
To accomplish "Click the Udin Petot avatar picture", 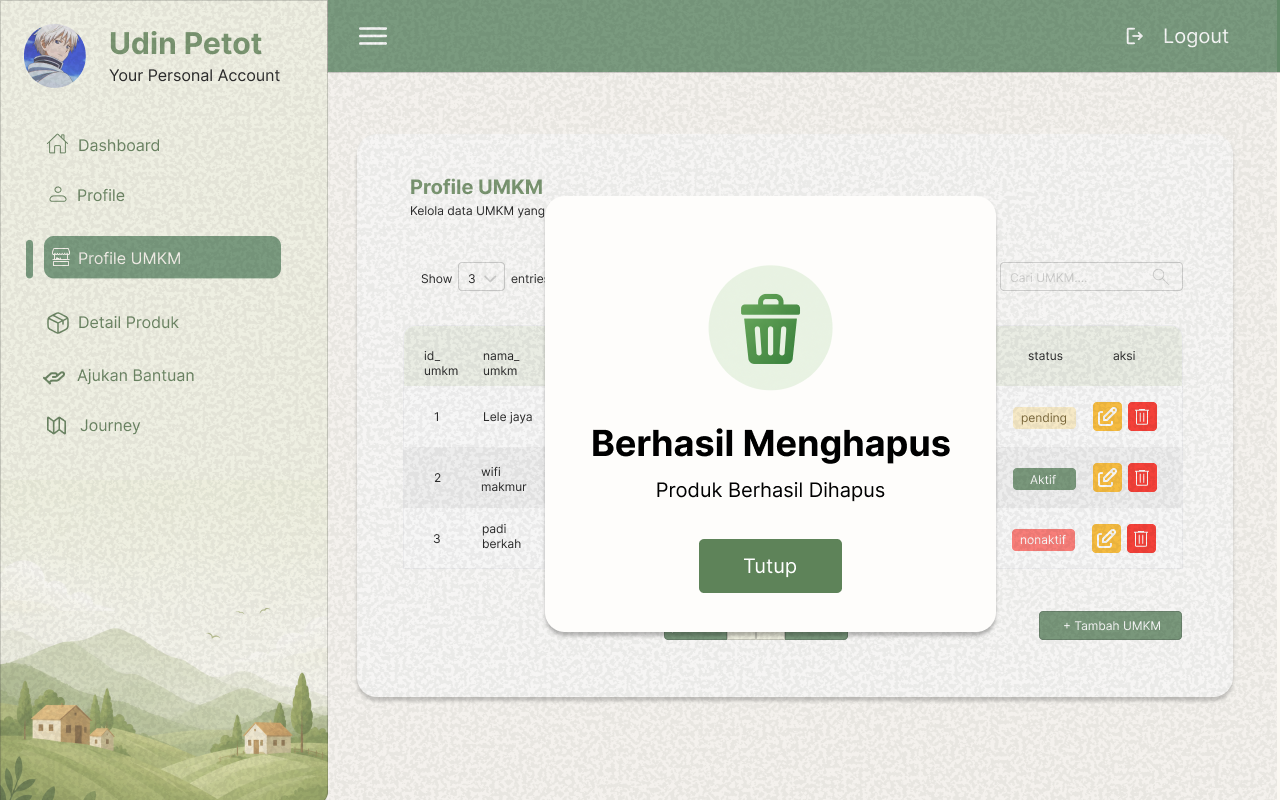I will 55,56.
